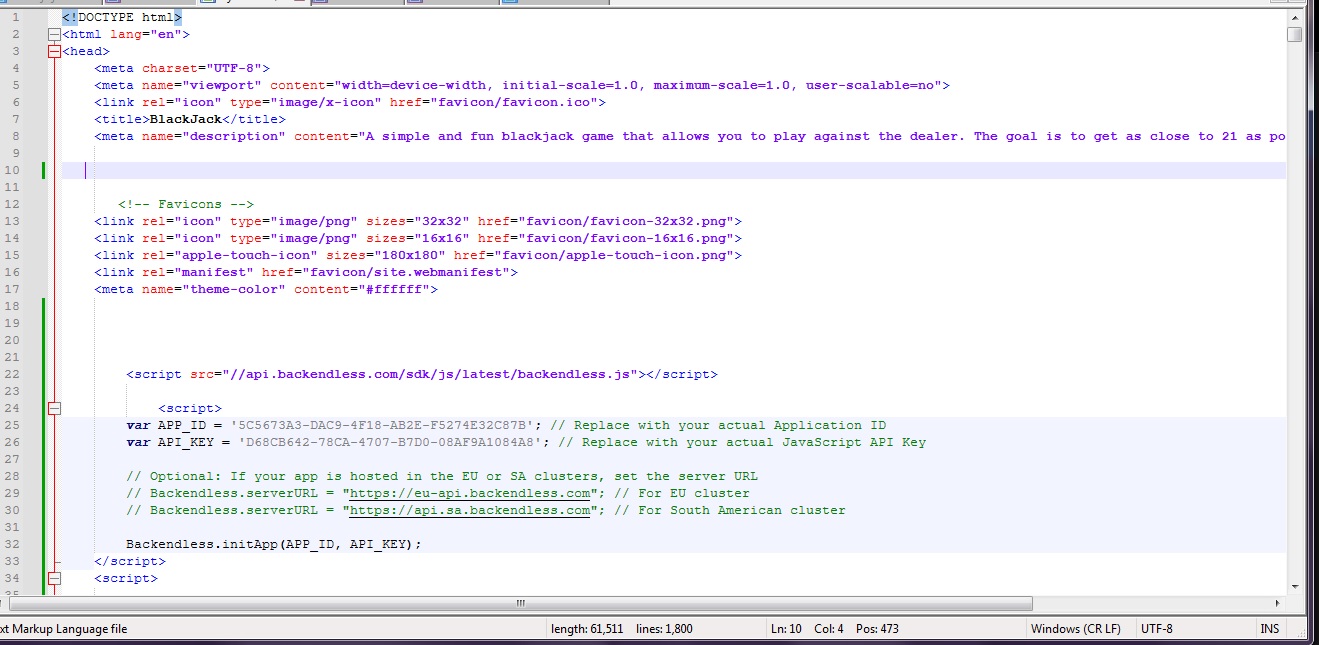
Task: Collapse the html tag fold on line 2
Action: [x=54, y=34]
